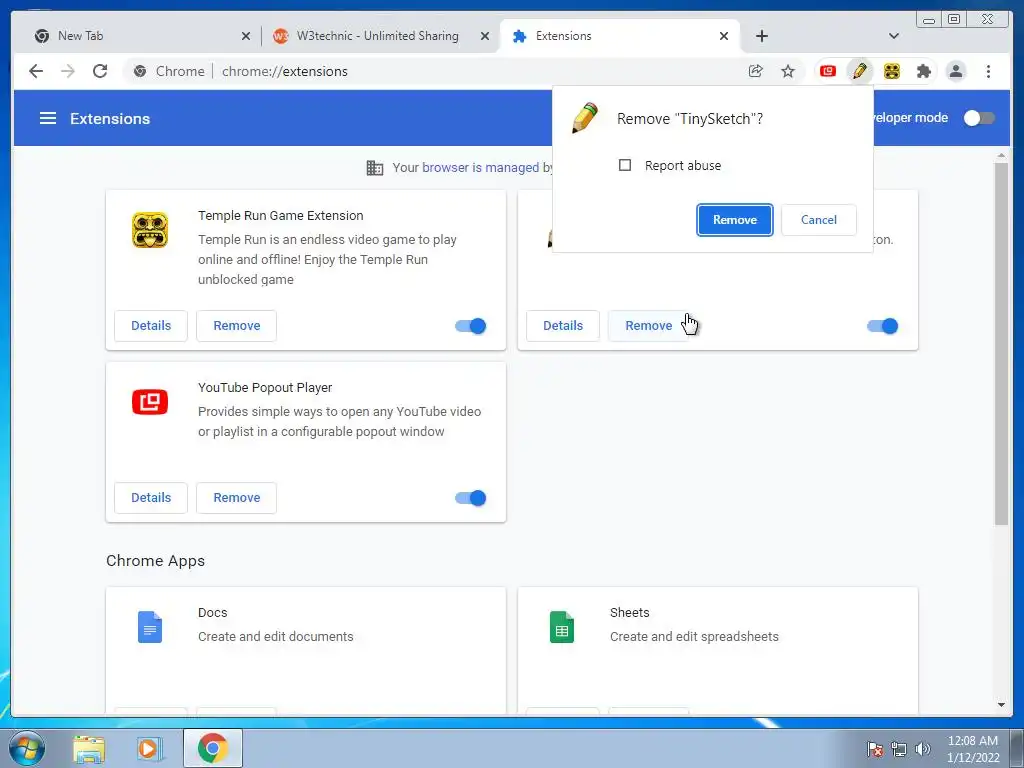Click the Chrome taskbar icon
Image resolution: width=1024 pixels, height=768 pixels.
tap(213, 748)
